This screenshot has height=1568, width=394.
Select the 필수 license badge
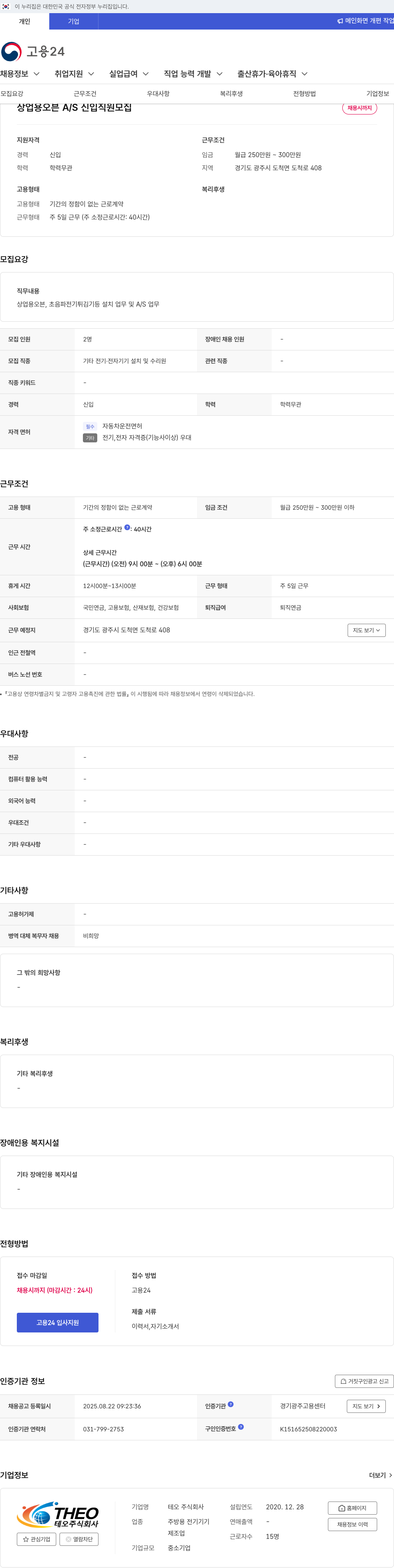90,426
